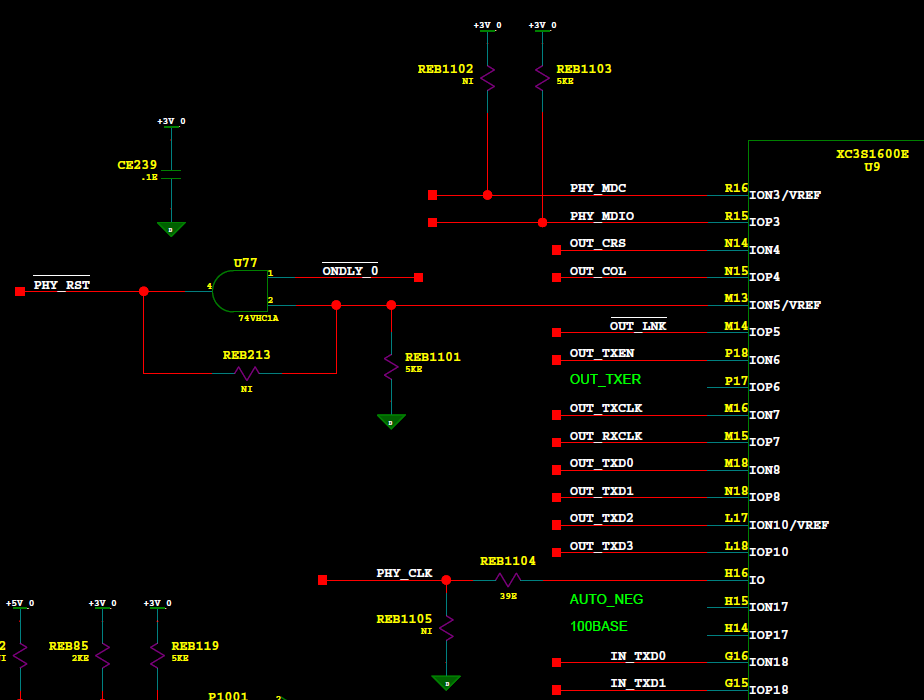Screen dimensions: 924x700
Task: Click the junction dot on PHY_CLK net
Action: [x=446, y=579]
